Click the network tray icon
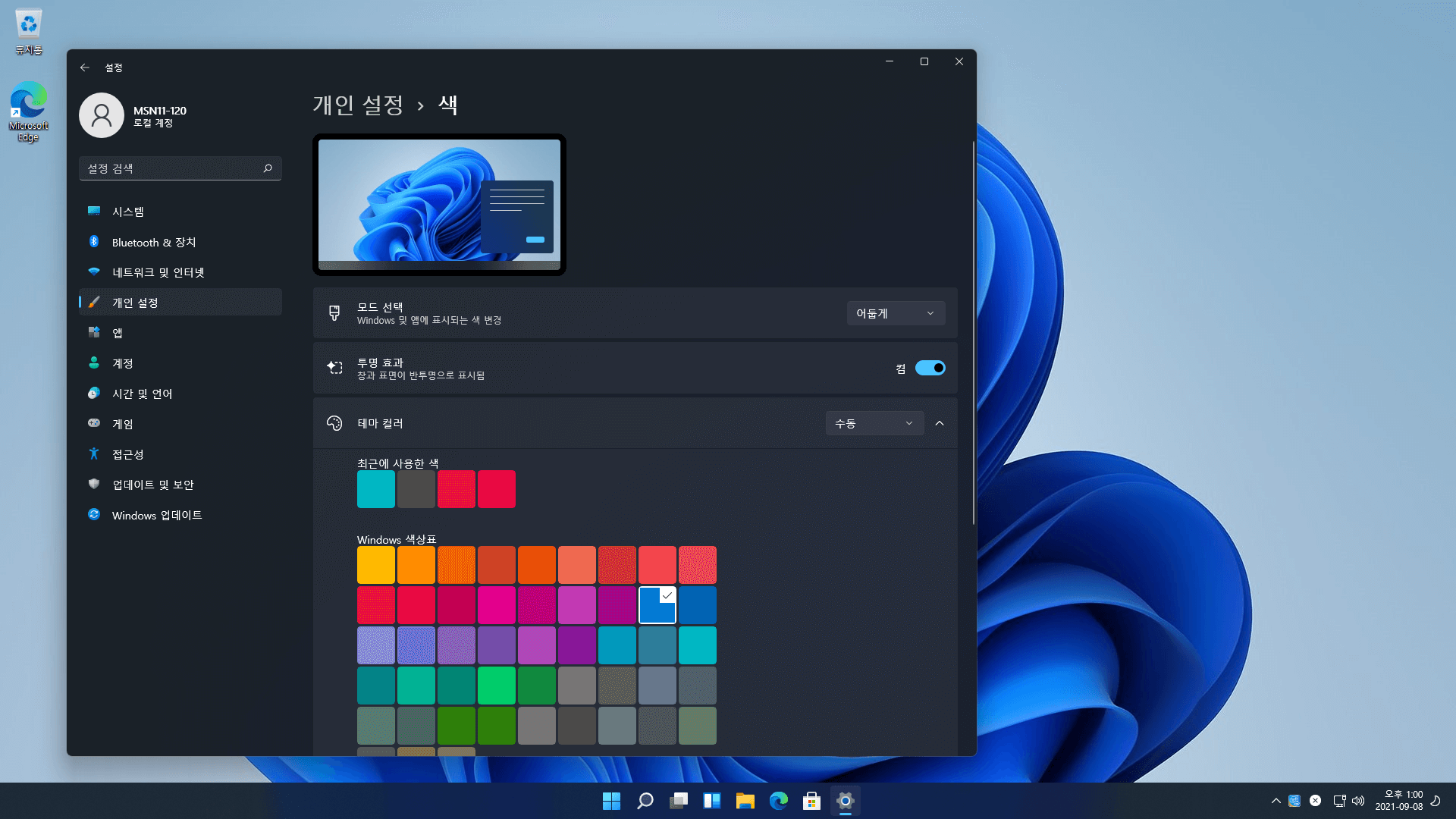Screen dimensions: 1456x819 click(1339, 801)
